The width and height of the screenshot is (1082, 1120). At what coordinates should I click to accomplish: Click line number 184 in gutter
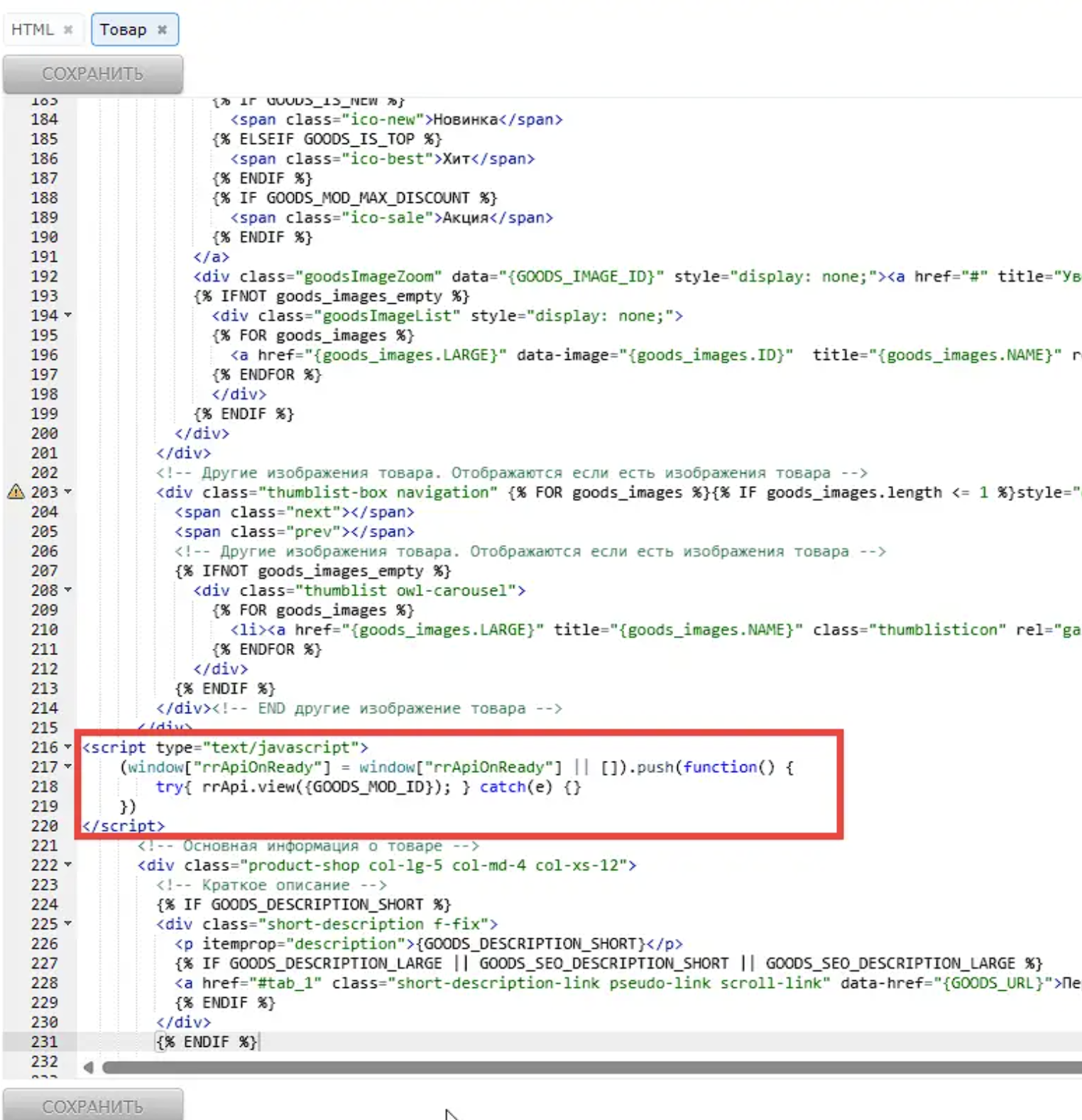pos(44,119)
